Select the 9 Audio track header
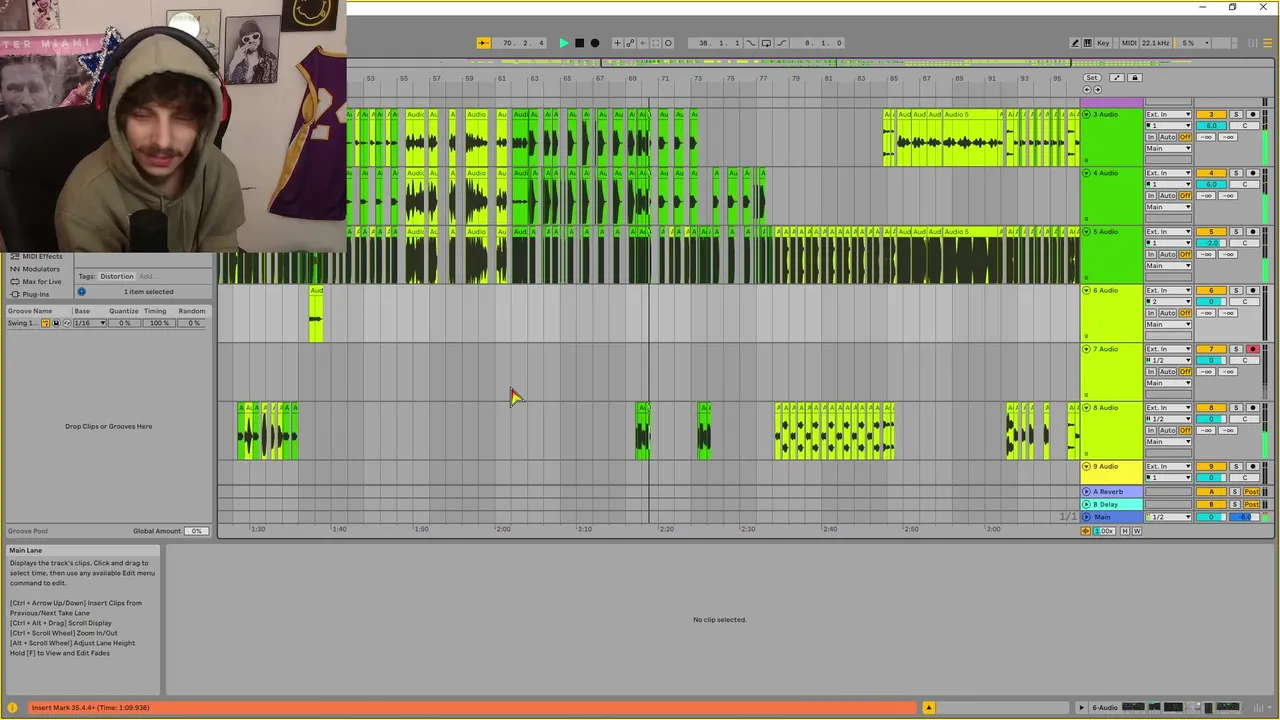 click(1112, 472)
